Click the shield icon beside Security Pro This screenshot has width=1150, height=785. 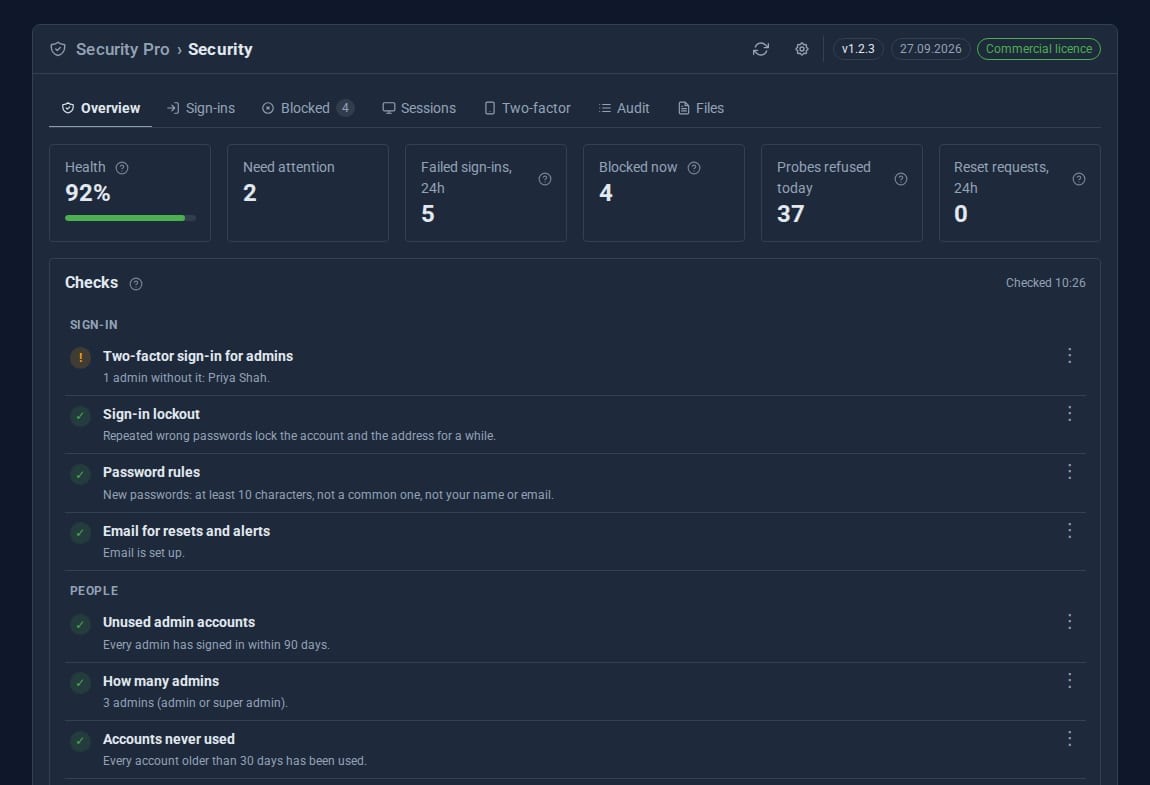pyautogui.click(x=58, y=49)
